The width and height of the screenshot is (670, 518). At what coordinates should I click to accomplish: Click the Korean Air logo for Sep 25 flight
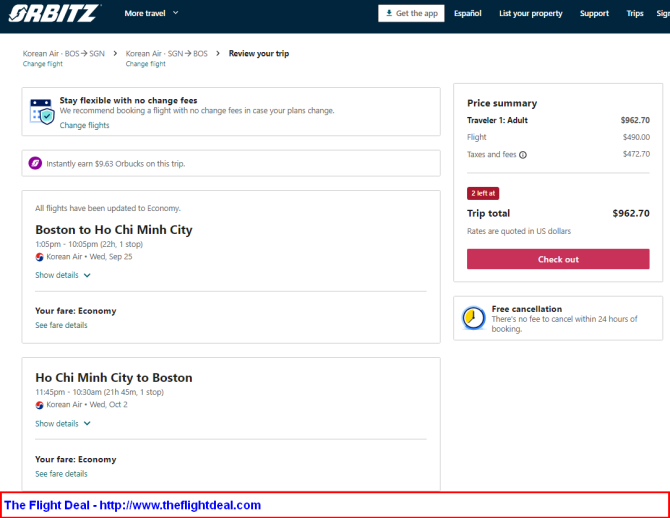pyautogui.click(x=39, y=257)
